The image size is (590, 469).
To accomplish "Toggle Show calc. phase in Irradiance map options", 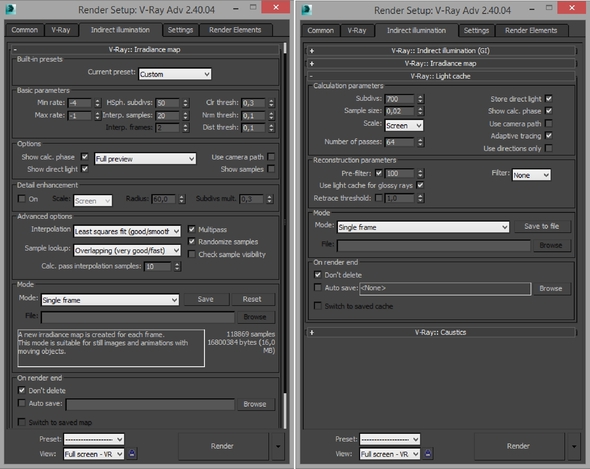I will point(85,157).
